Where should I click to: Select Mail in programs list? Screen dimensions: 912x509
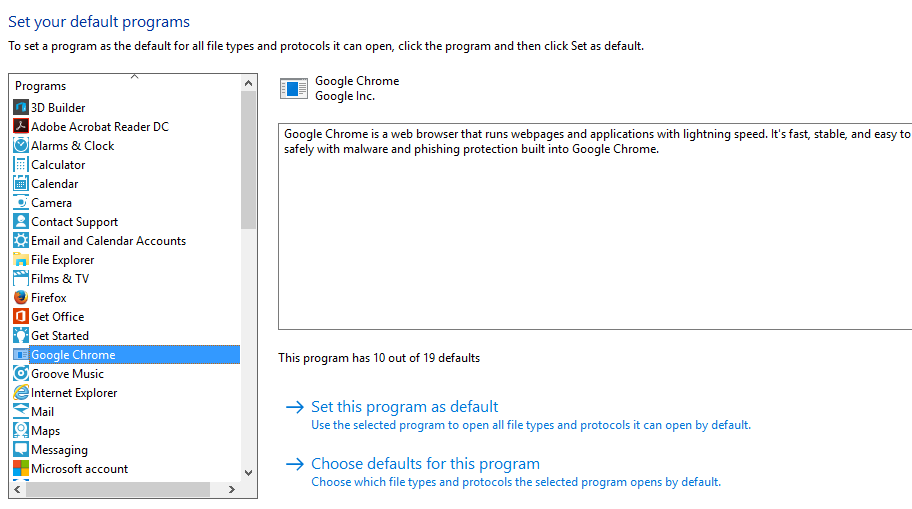[x=42, y=412]
